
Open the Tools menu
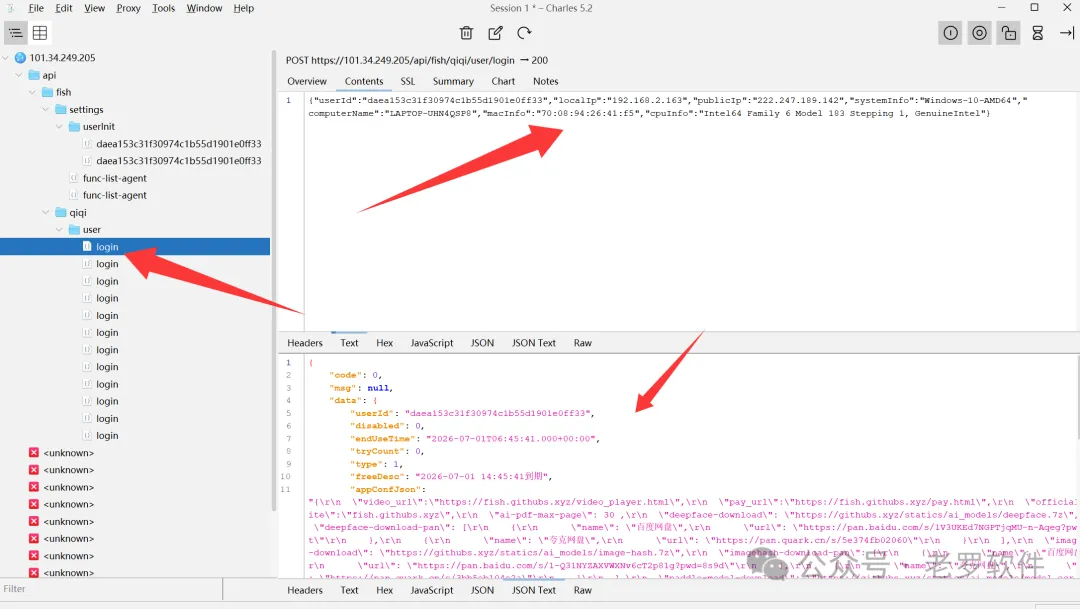click(163, 8)
